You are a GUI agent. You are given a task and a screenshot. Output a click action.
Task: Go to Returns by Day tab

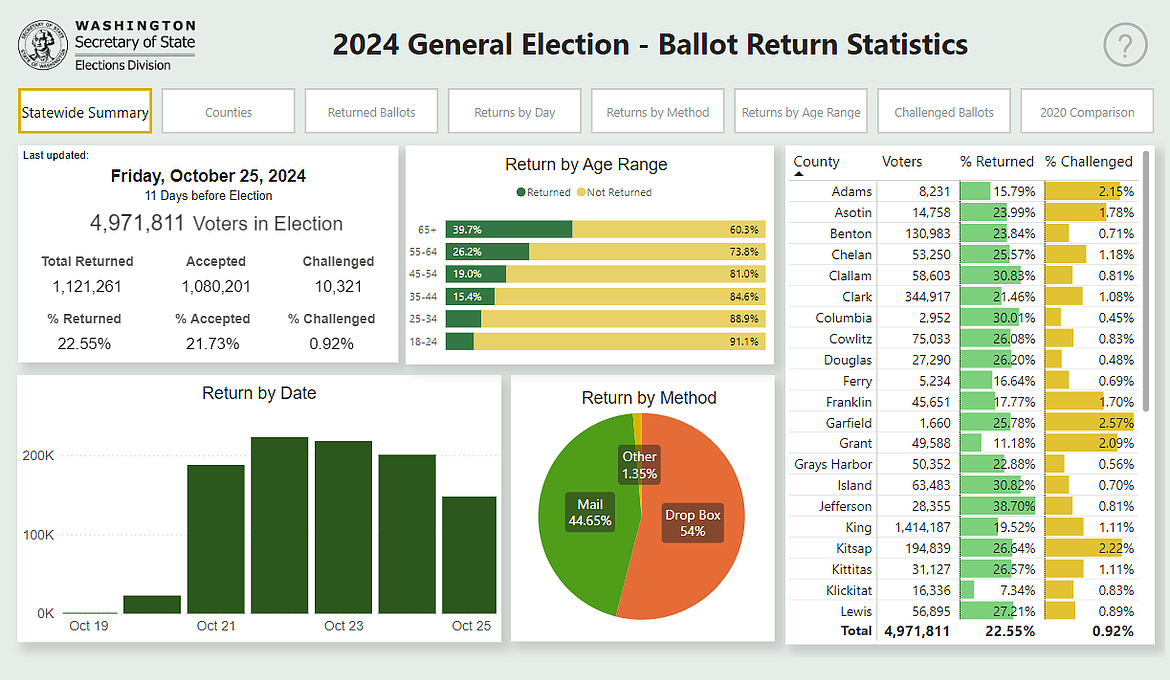(x=514, y=111)
